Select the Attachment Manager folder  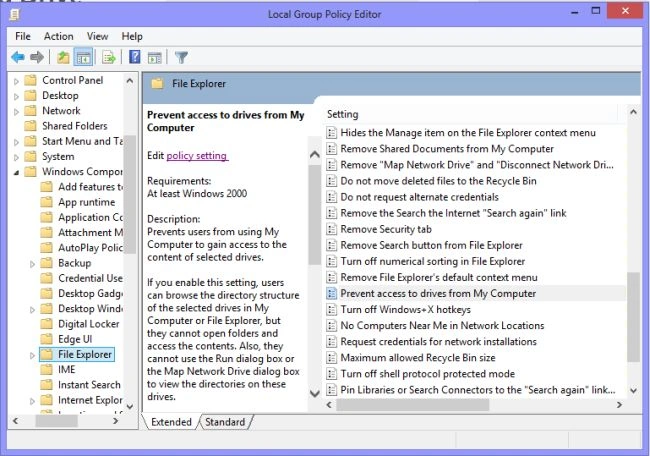point(90,233)
